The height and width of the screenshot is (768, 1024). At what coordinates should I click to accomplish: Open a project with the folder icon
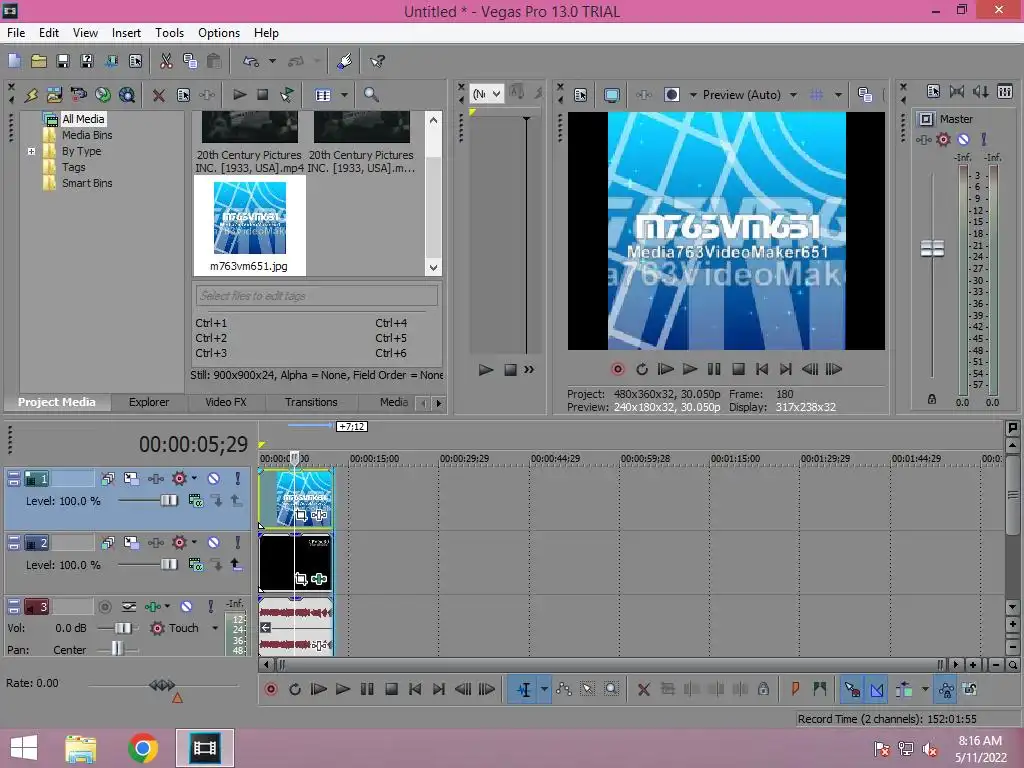39,61
